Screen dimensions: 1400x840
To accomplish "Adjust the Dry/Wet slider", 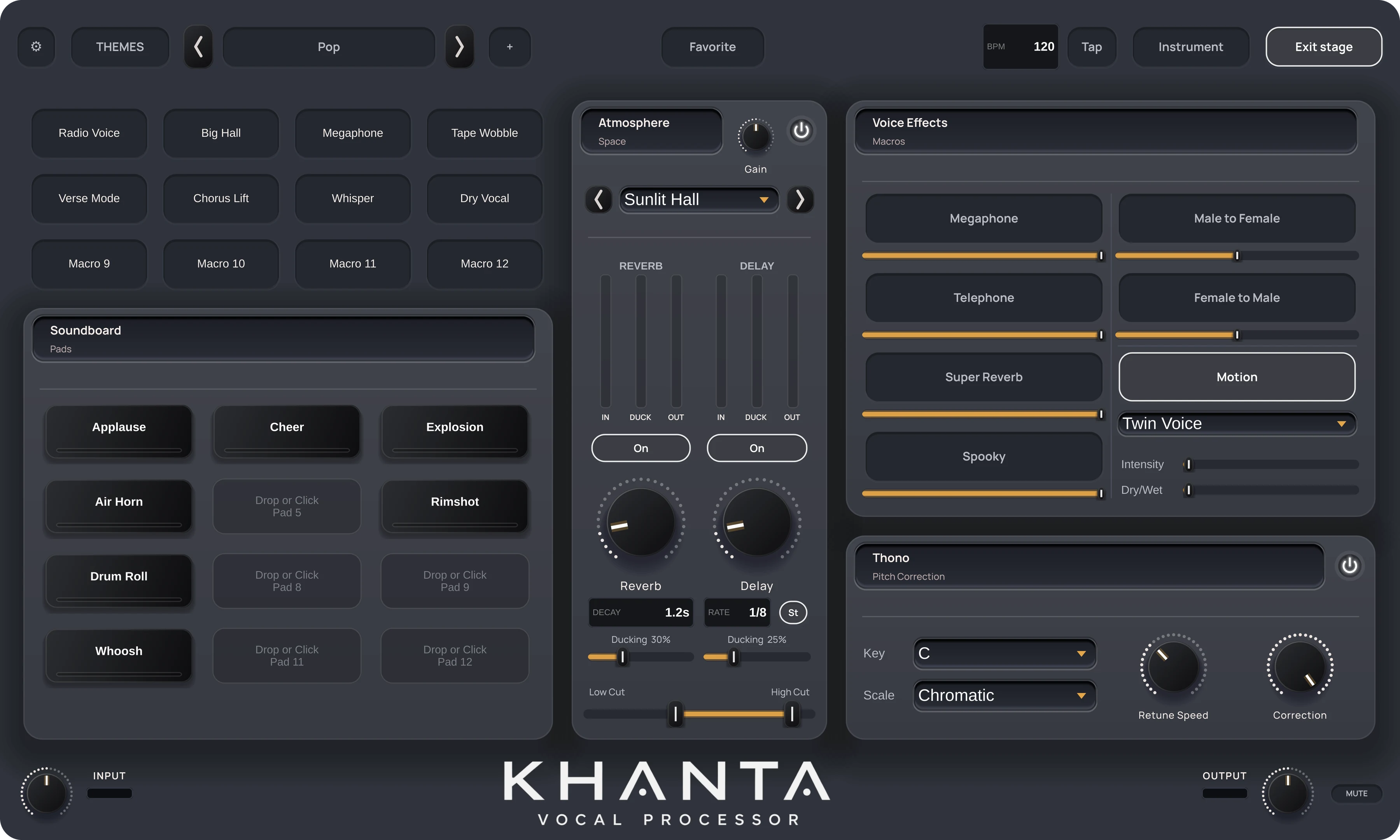I will [x=1270, y=490].
